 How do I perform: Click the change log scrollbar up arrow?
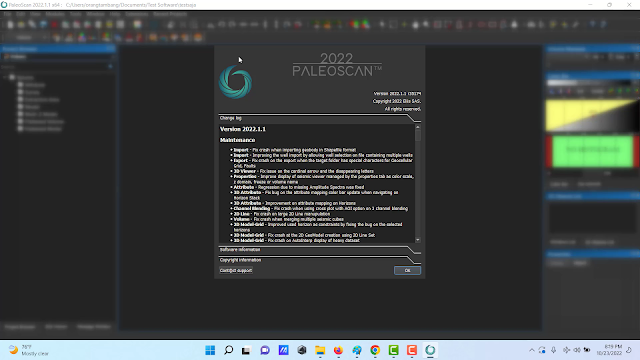click(418, 127)
